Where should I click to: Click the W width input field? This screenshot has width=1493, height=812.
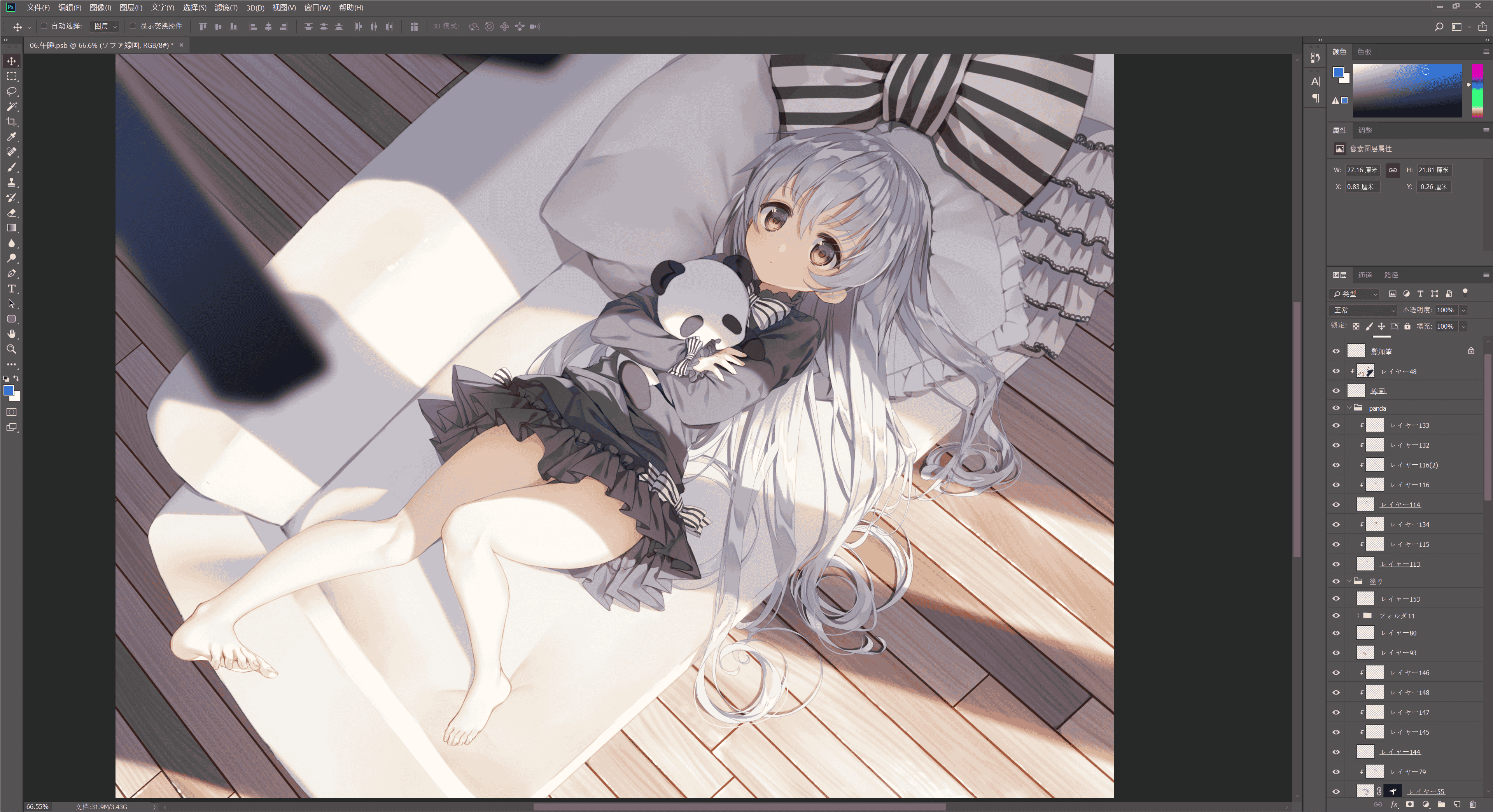tap(1363, 170)
